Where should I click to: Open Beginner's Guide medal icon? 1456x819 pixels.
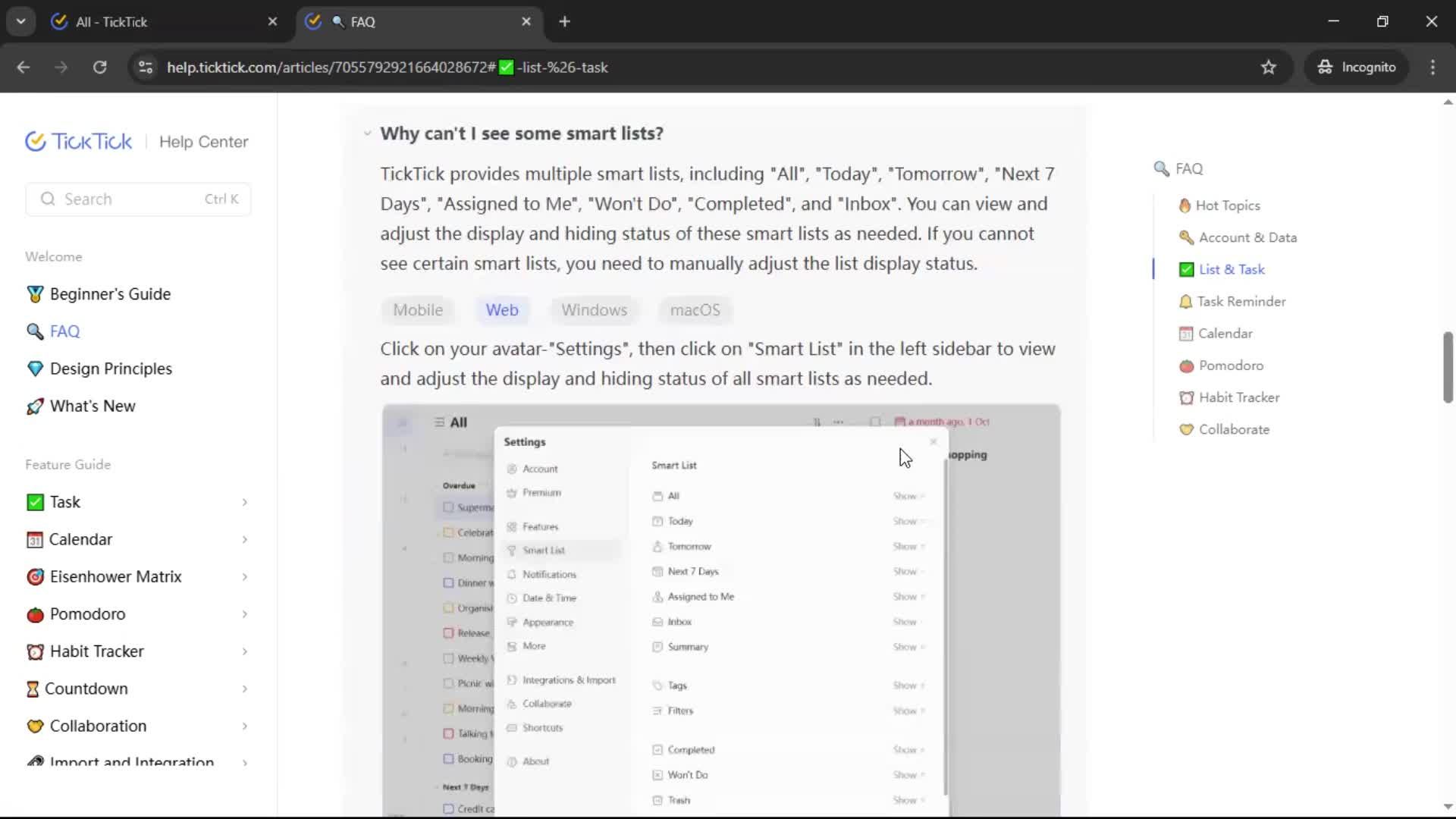[35, 294]
